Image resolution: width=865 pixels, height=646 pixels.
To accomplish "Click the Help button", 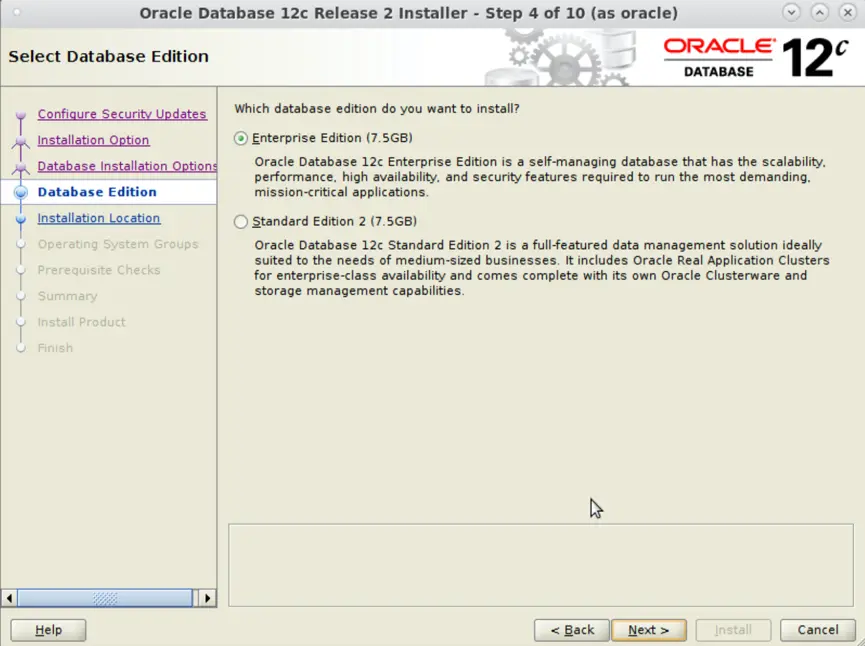I will [x=49, y=630].
